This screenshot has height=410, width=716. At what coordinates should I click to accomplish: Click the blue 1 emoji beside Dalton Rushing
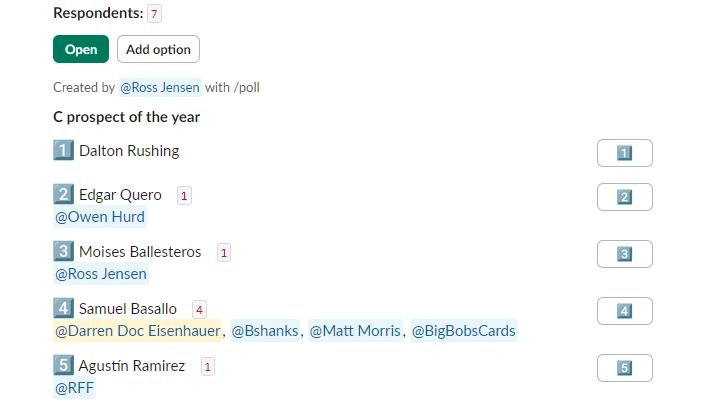click(63, 151)
